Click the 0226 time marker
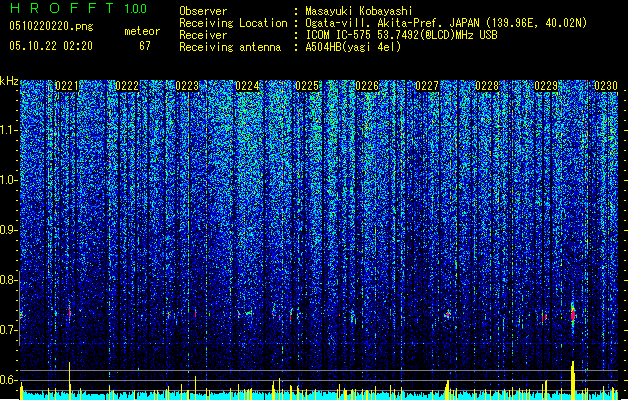629x400 pixels. tap(367, 86)
